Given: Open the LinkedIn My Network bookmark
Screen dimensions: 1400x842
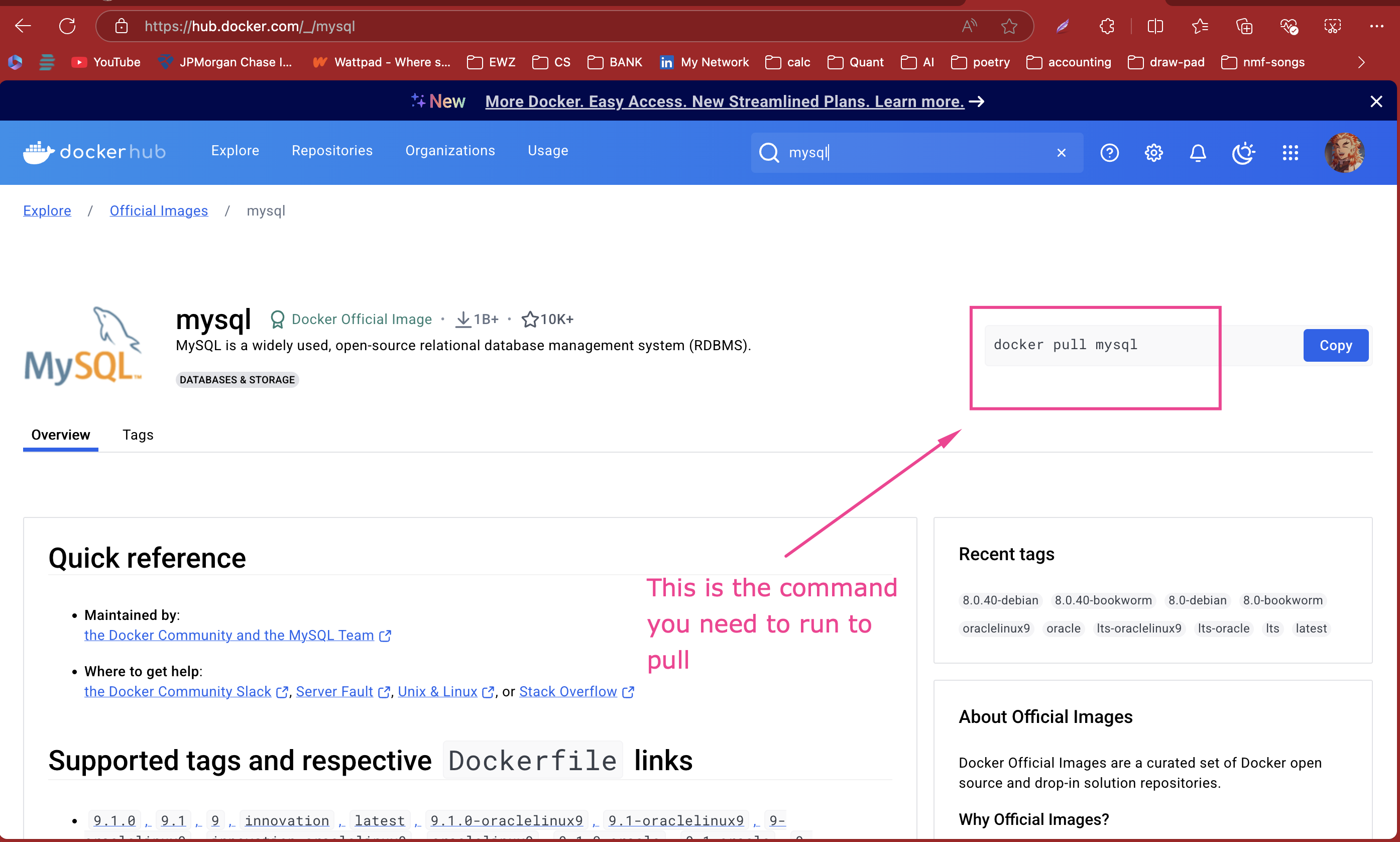Looking at the screenshot, I should pos(704,62).
